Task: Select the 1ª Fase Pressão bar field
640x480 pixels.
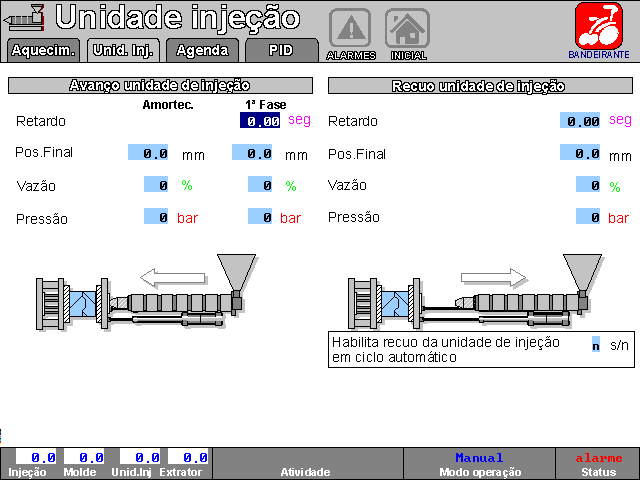Action: (x=260, y=217)
